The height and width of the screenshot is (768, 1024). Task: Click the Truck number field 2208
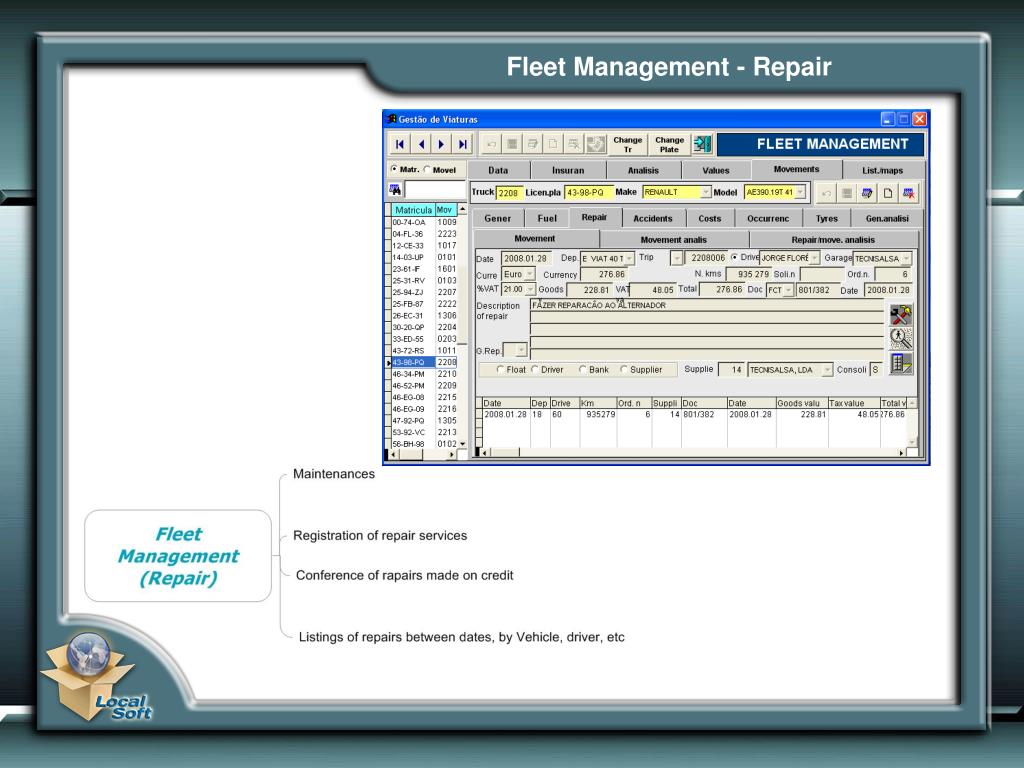click(509, 193)
